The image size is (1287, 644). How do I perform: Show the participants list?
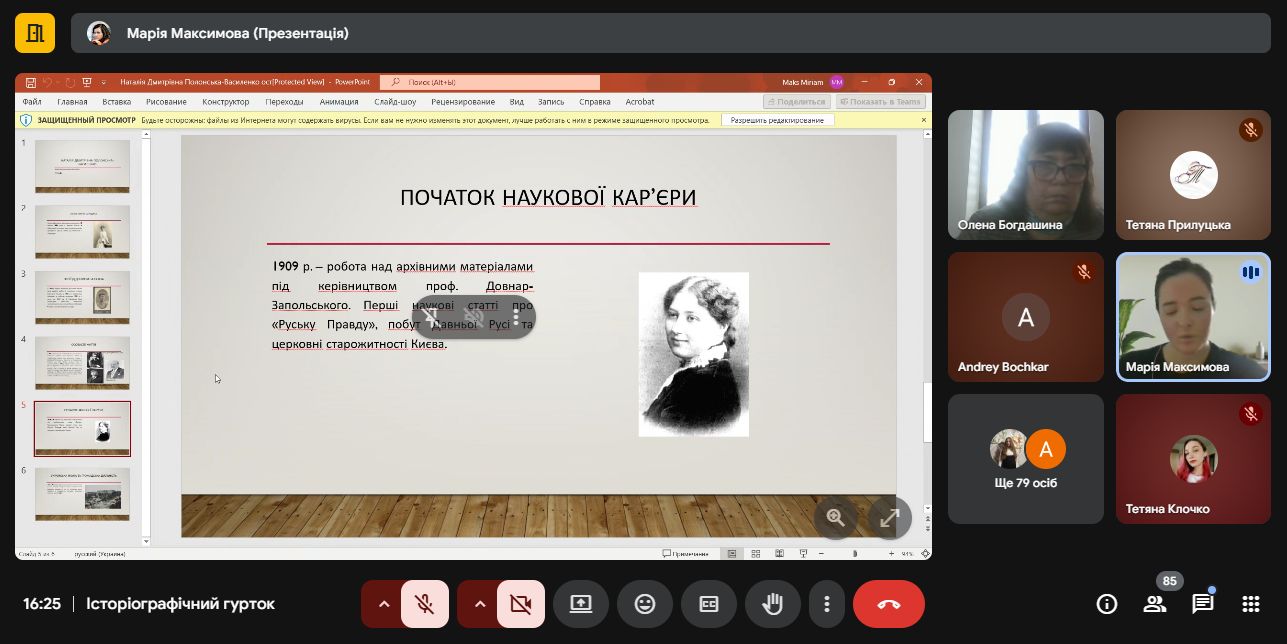(1155, 604)
